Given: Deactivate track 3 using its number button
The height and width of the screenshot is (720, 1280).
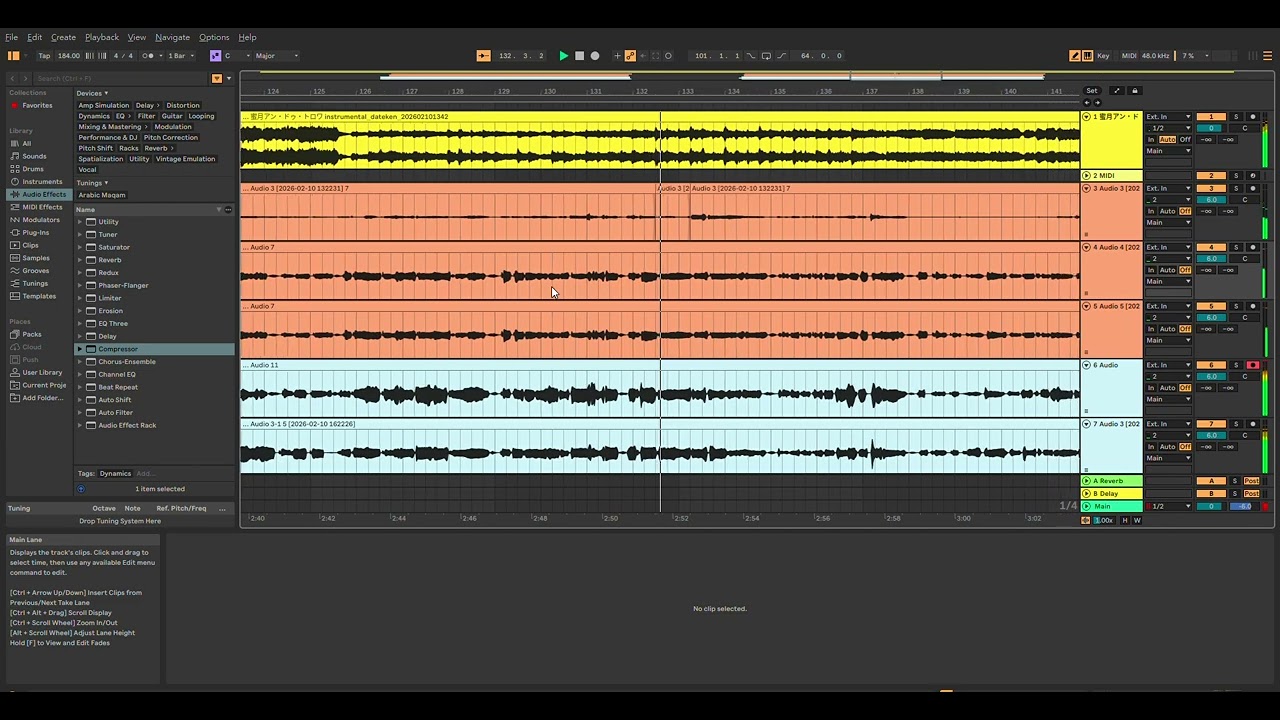Looking at the screenshot, I should tap(1211, 188).
